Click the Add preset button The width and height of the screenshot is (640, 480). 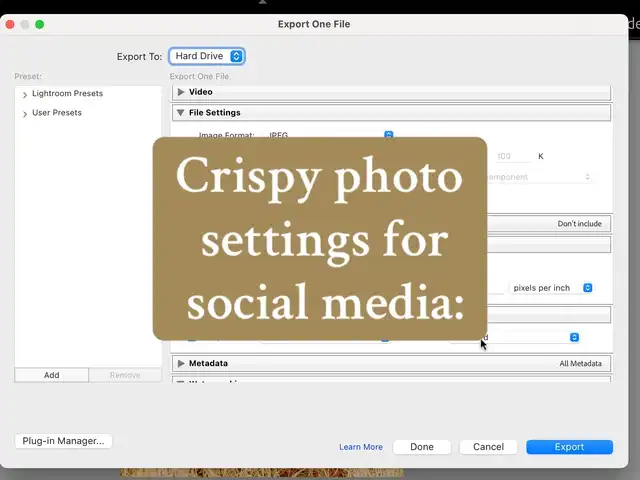pos(51,375)
